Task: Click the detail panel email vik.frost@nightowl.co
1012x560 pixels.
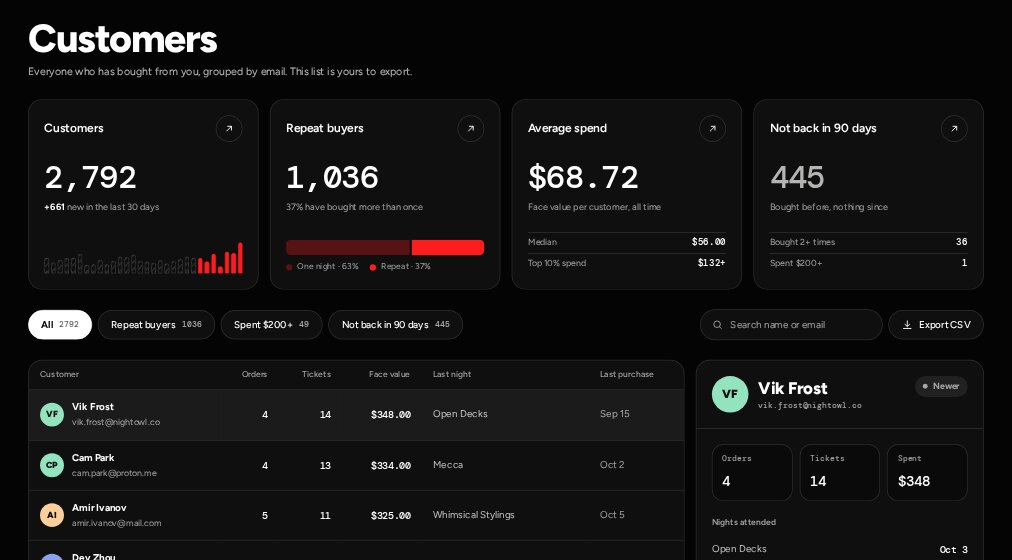Action: tap(810, 406)
